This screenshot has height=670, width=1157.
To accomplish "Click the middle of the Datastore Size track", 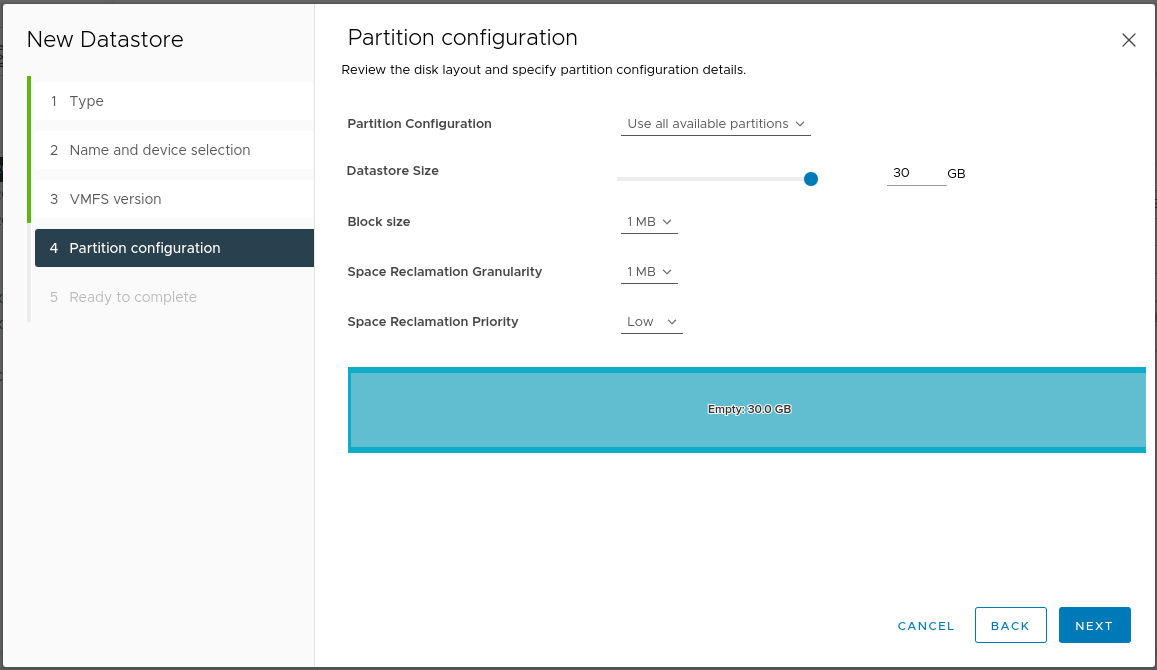I will [714, 179].
